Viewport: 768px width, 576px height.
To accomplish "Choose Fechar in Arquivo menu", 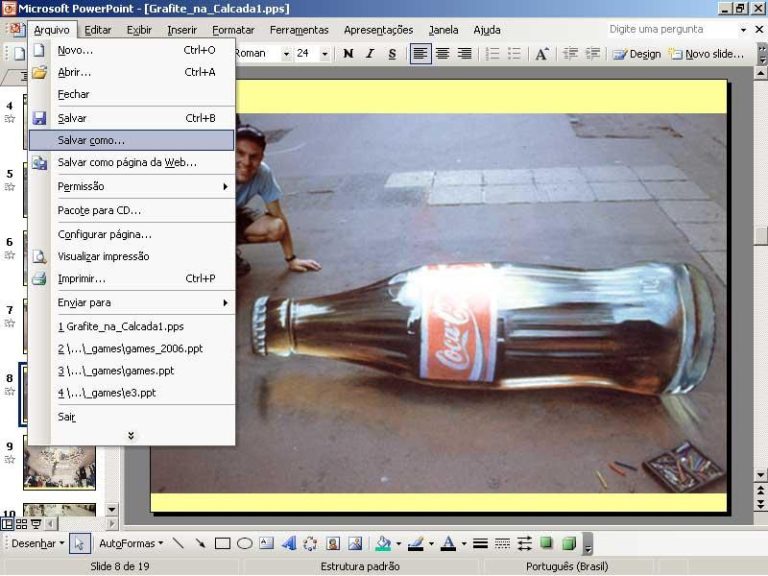I will [131, 95].
